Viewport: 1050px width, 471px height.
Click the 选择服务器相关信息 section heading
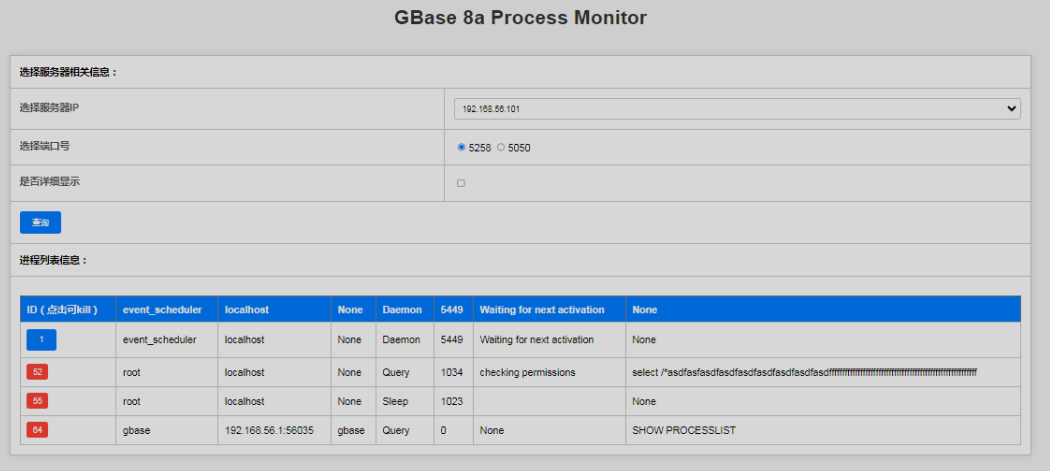68,72
